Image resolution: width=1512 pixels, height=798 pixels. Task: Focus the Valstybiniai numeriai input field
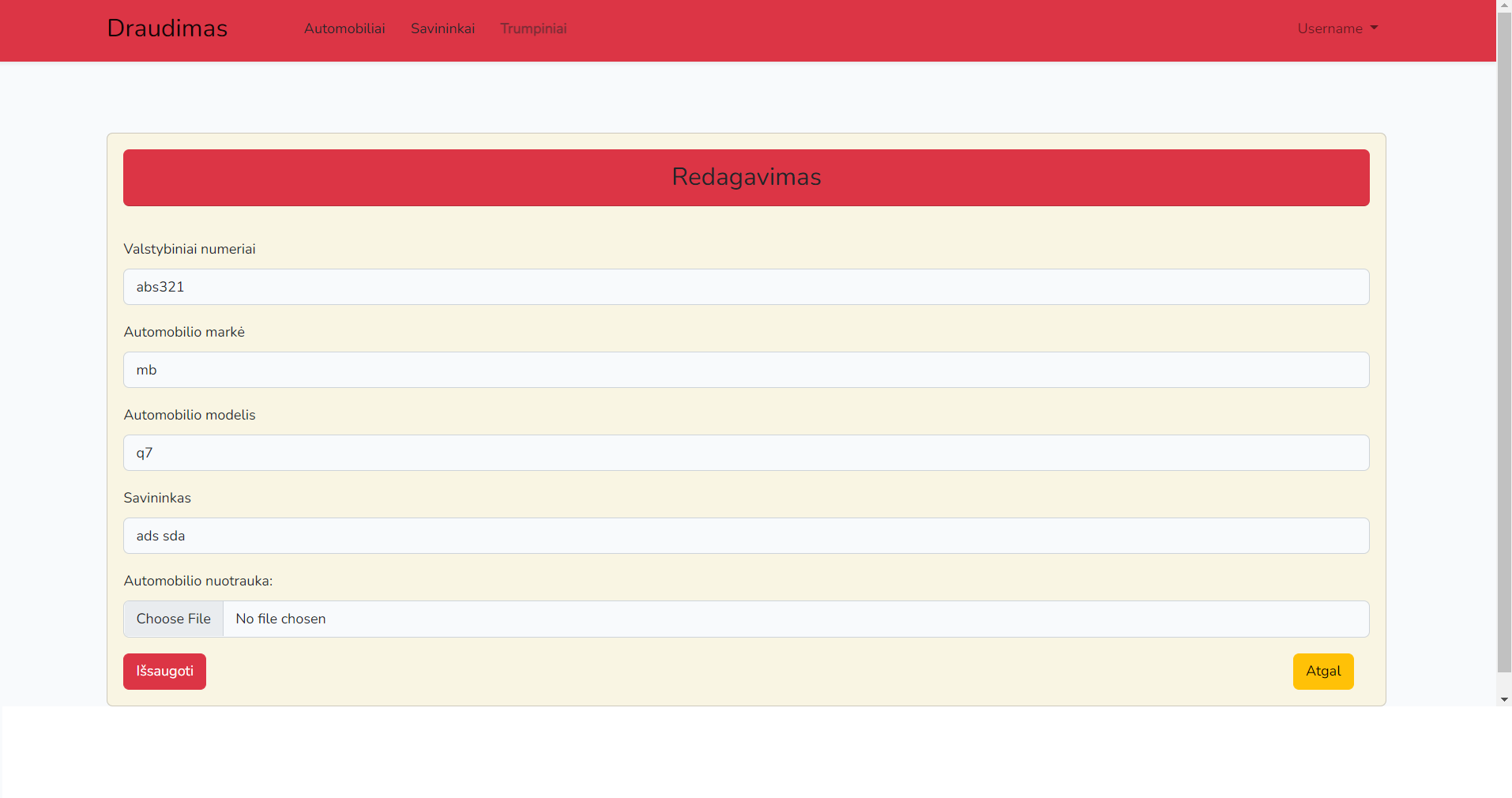(746, 286)
